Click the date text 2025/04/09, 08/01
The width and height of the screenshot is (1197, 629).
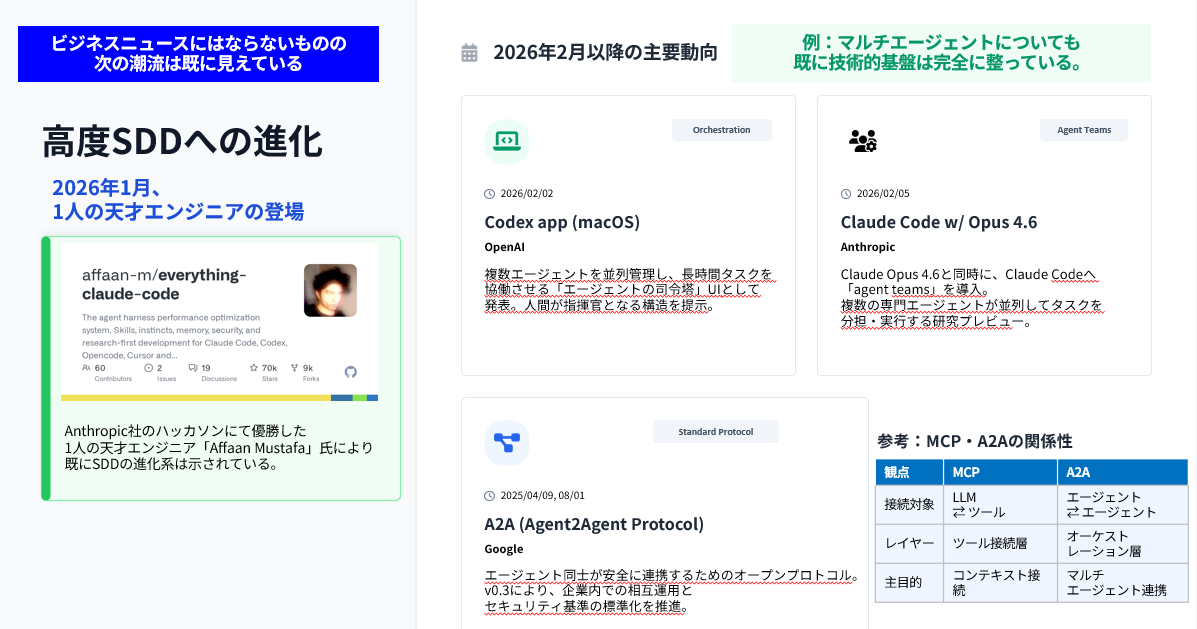coord(543,496)
